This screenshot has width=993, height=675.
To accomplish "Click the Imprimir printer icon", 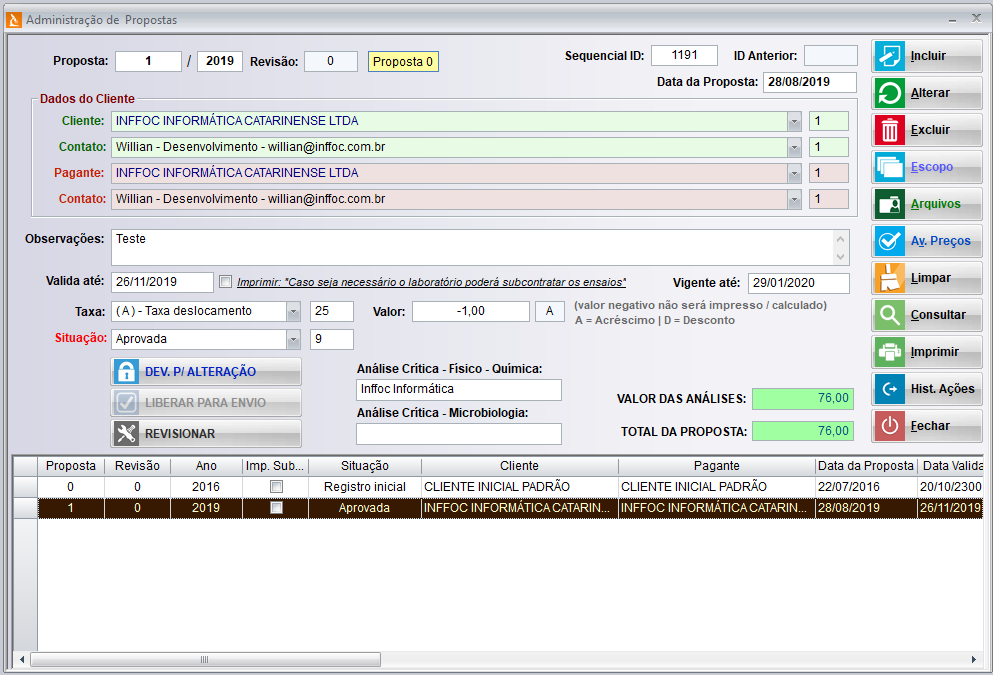I will (x=889, y=353).
